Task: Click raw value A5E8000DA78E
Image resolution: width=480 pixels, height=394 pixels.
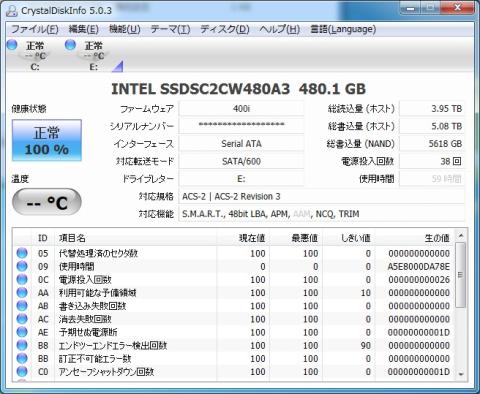Action: [x=419, y=266]
